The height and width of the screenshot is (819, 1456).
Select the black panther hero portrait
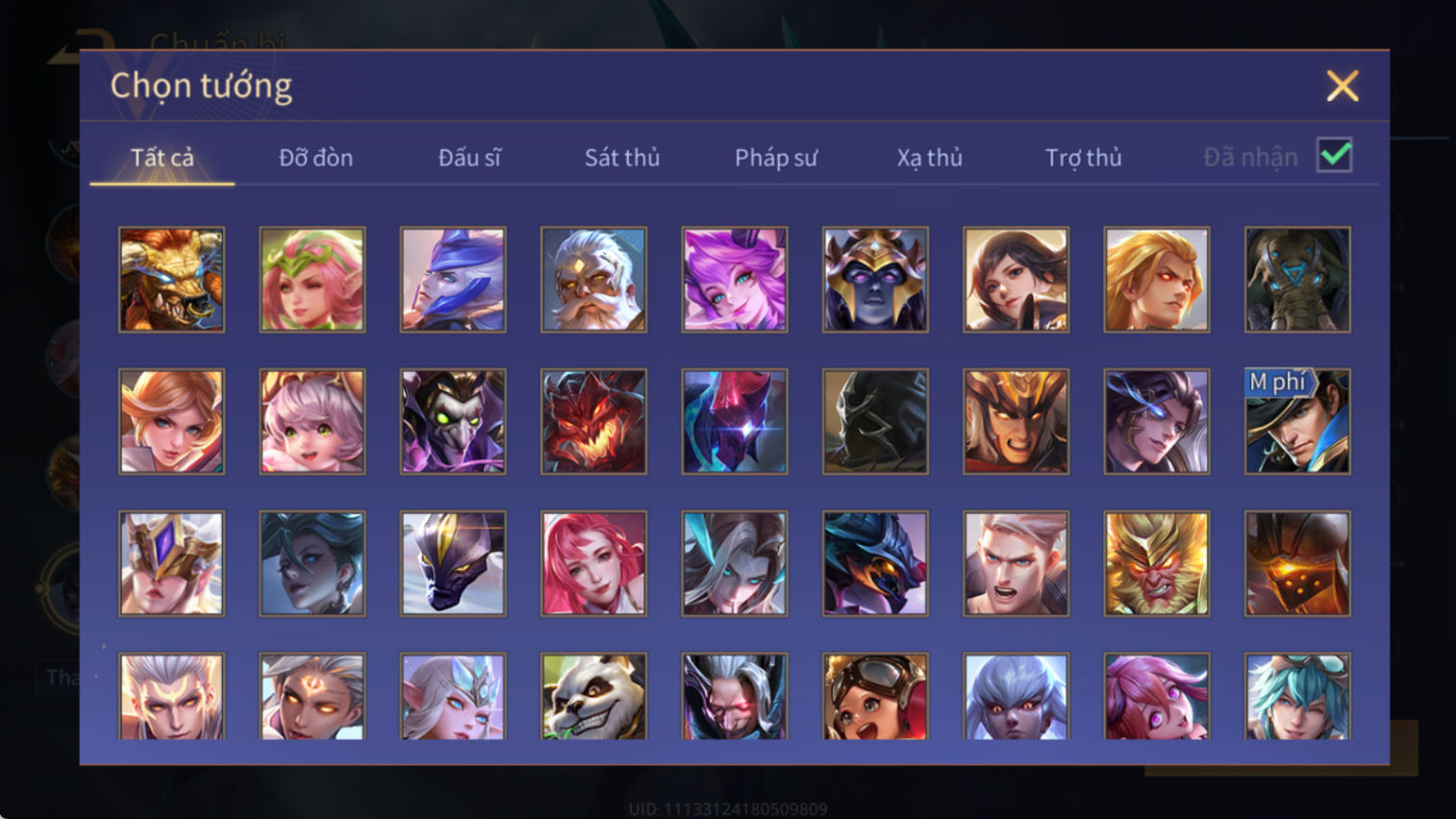pos(452,563)
